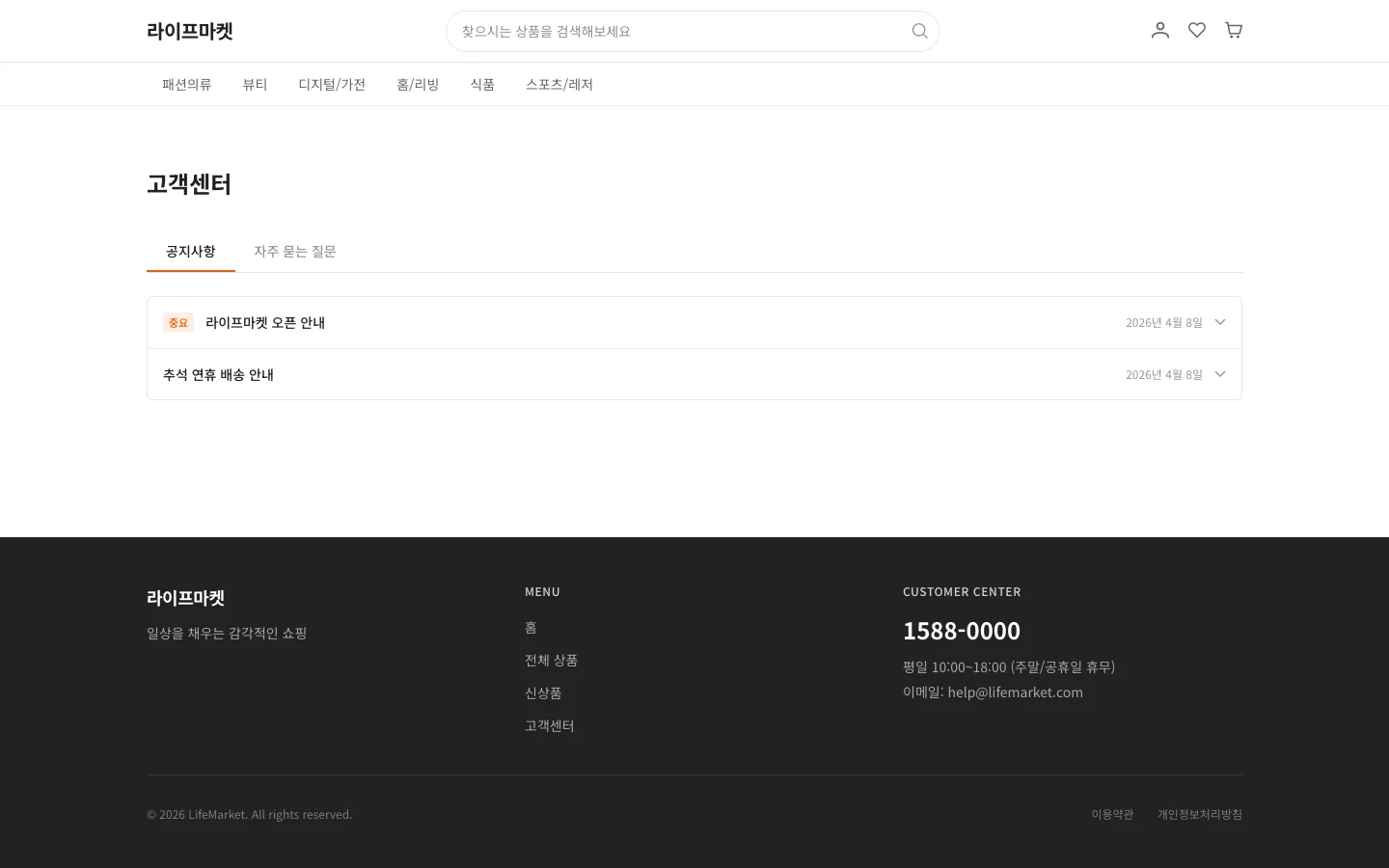The image size is (1389, 868).
Task: Open the shopping cart icon
Action: pyautogui.click(x=1234, y=30)
